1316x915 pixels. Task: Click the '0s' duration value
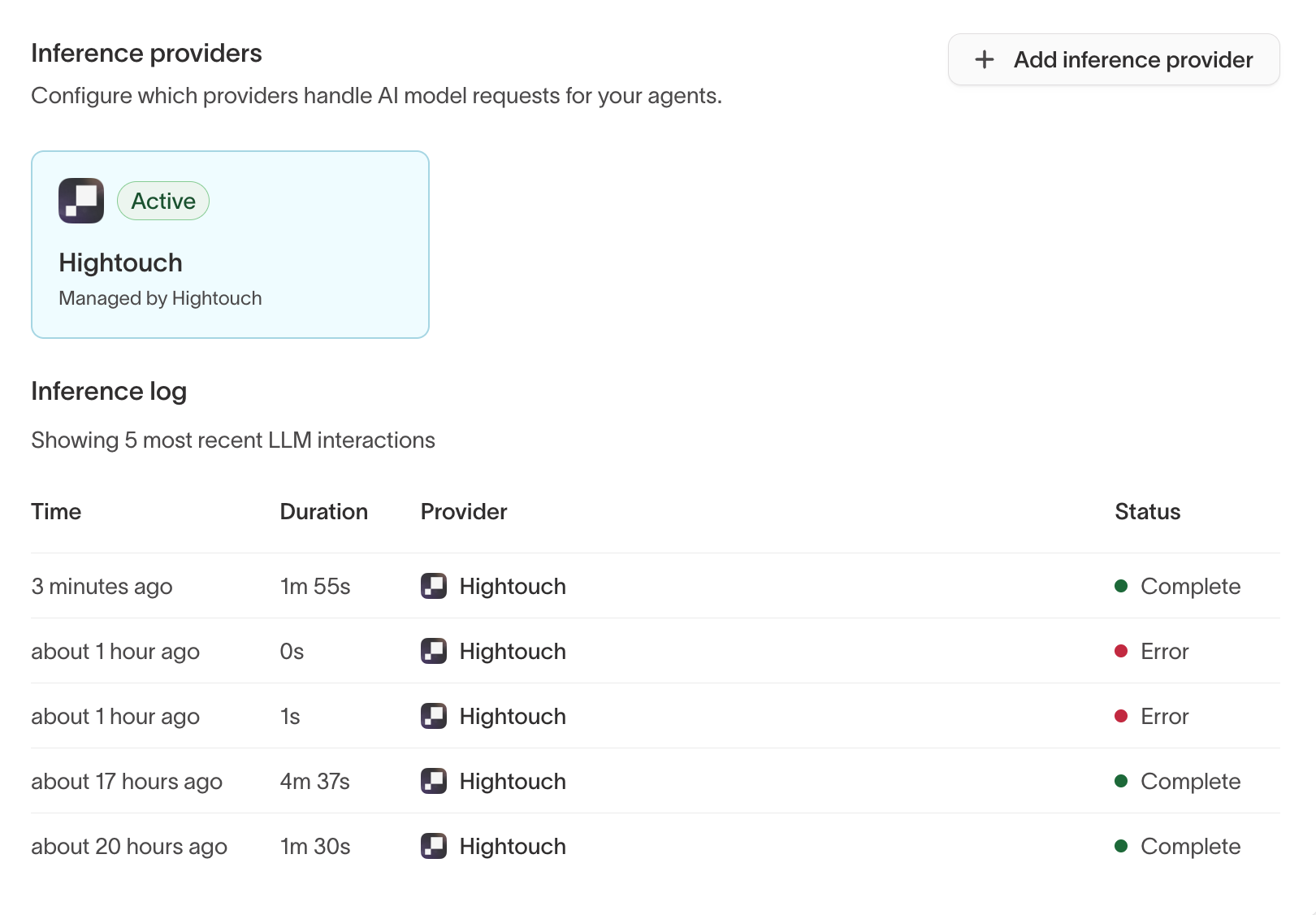(x=292, y=651)
